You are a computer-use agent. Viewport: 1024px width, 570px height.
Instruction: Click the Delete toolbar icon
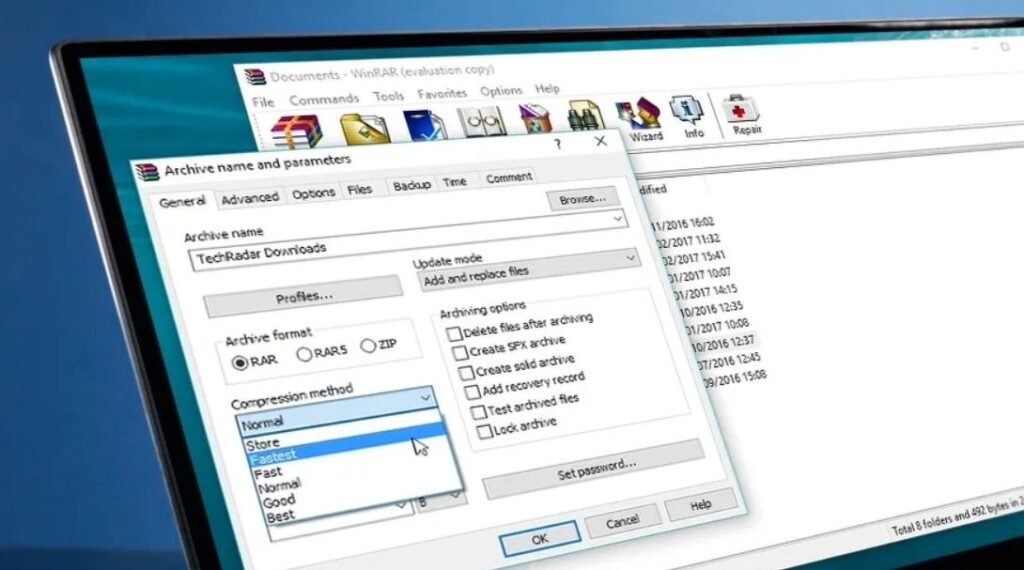click(x=535, y=118)
